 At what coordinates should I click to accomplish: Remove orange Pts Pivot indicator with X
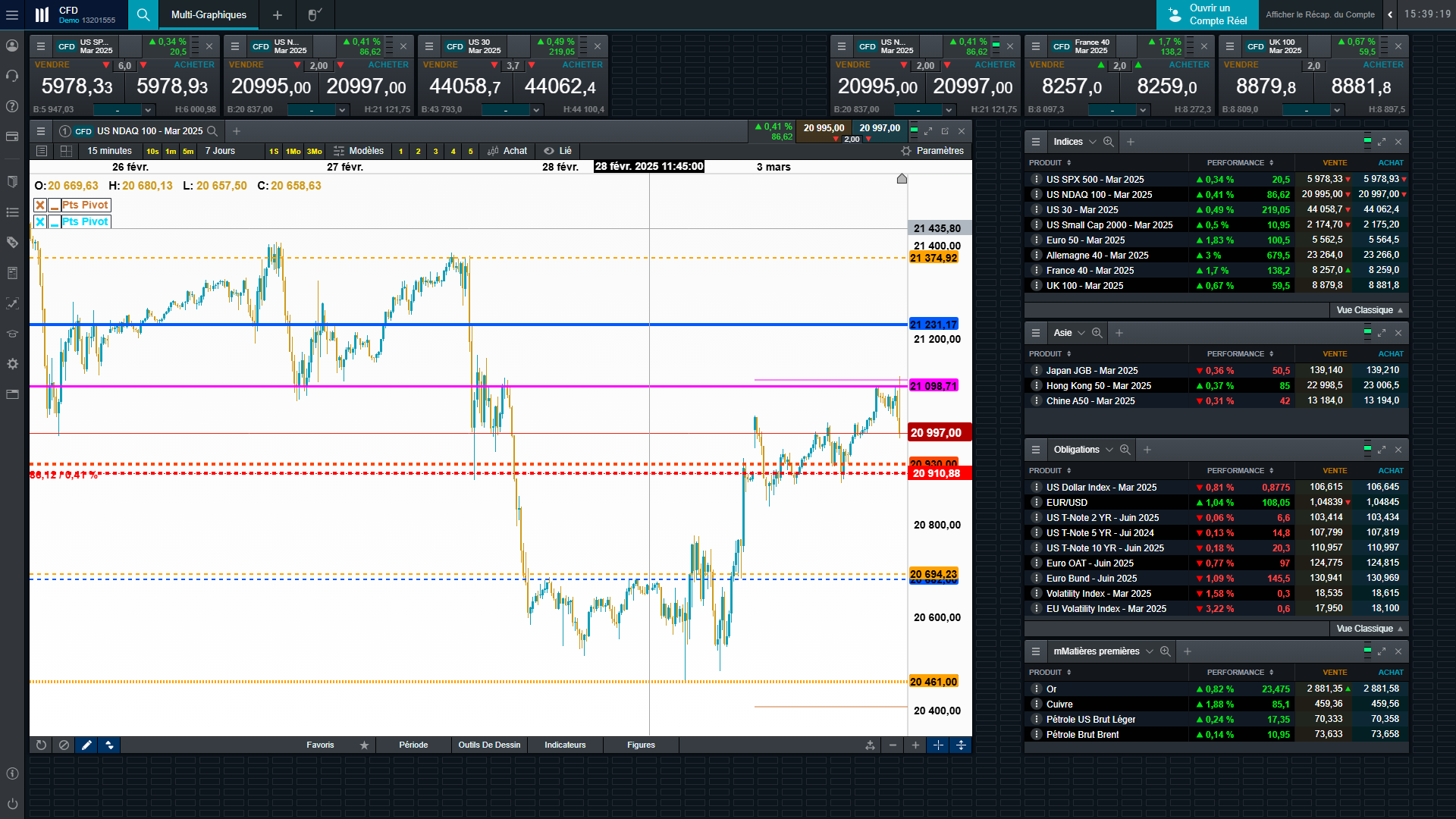tap(40, 206)
